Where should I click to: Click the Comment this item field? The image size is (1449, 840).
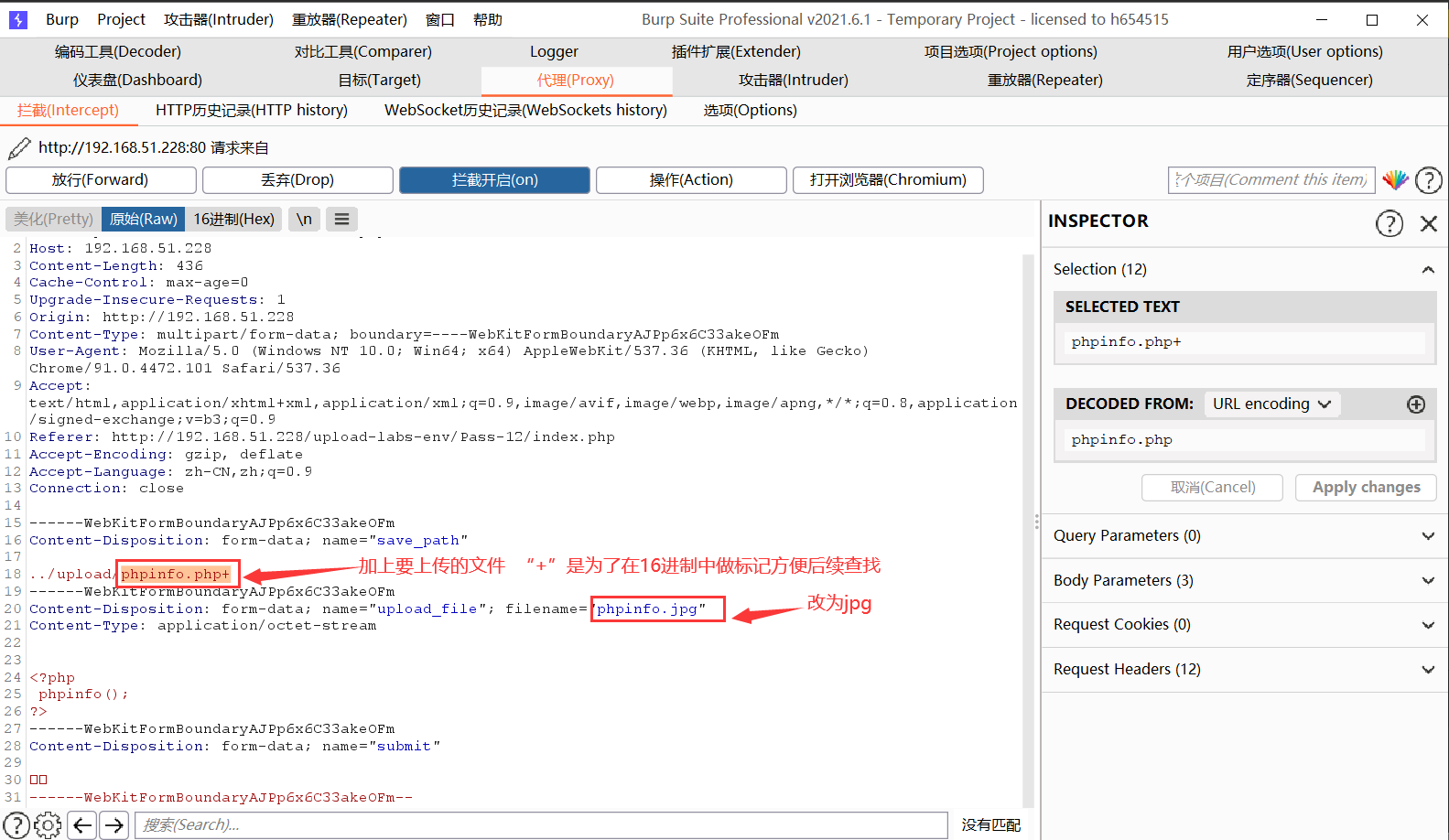coord(1272,179)
